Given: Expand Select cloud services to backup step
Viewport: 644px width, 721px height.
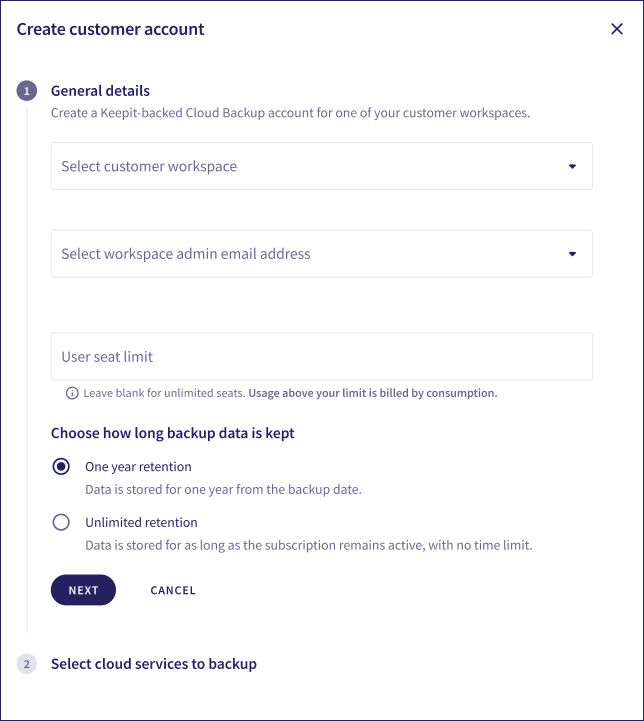Looking at the screenshot, I should (x=154, y=664).
